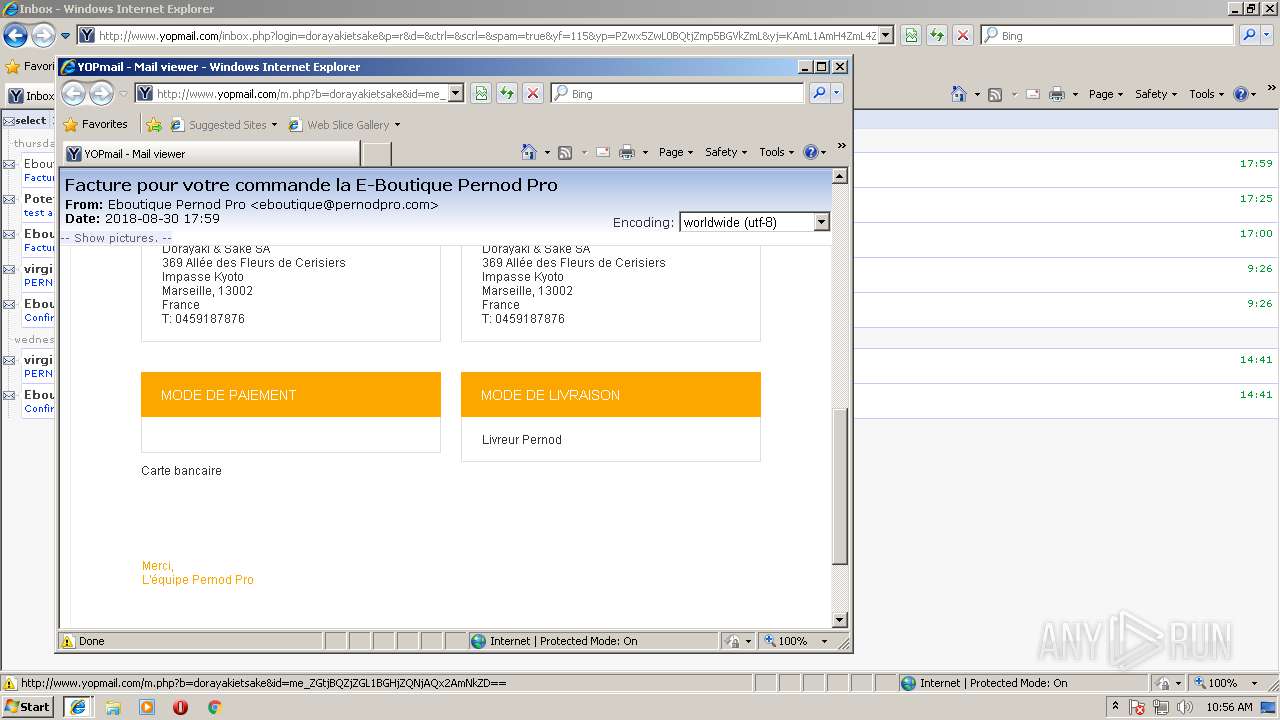The height and width of the screenshot is (720, 1280).
Task: Click Bing search button in Inbox window
Action: pos(1249,35)
